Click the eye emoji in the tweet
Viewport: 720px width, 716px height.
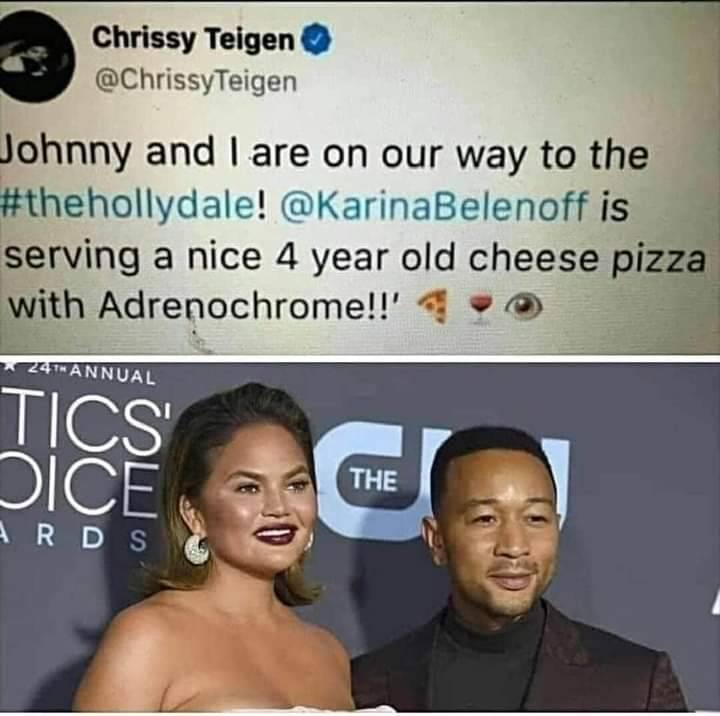pyautogui.click(x=523, y=305)
